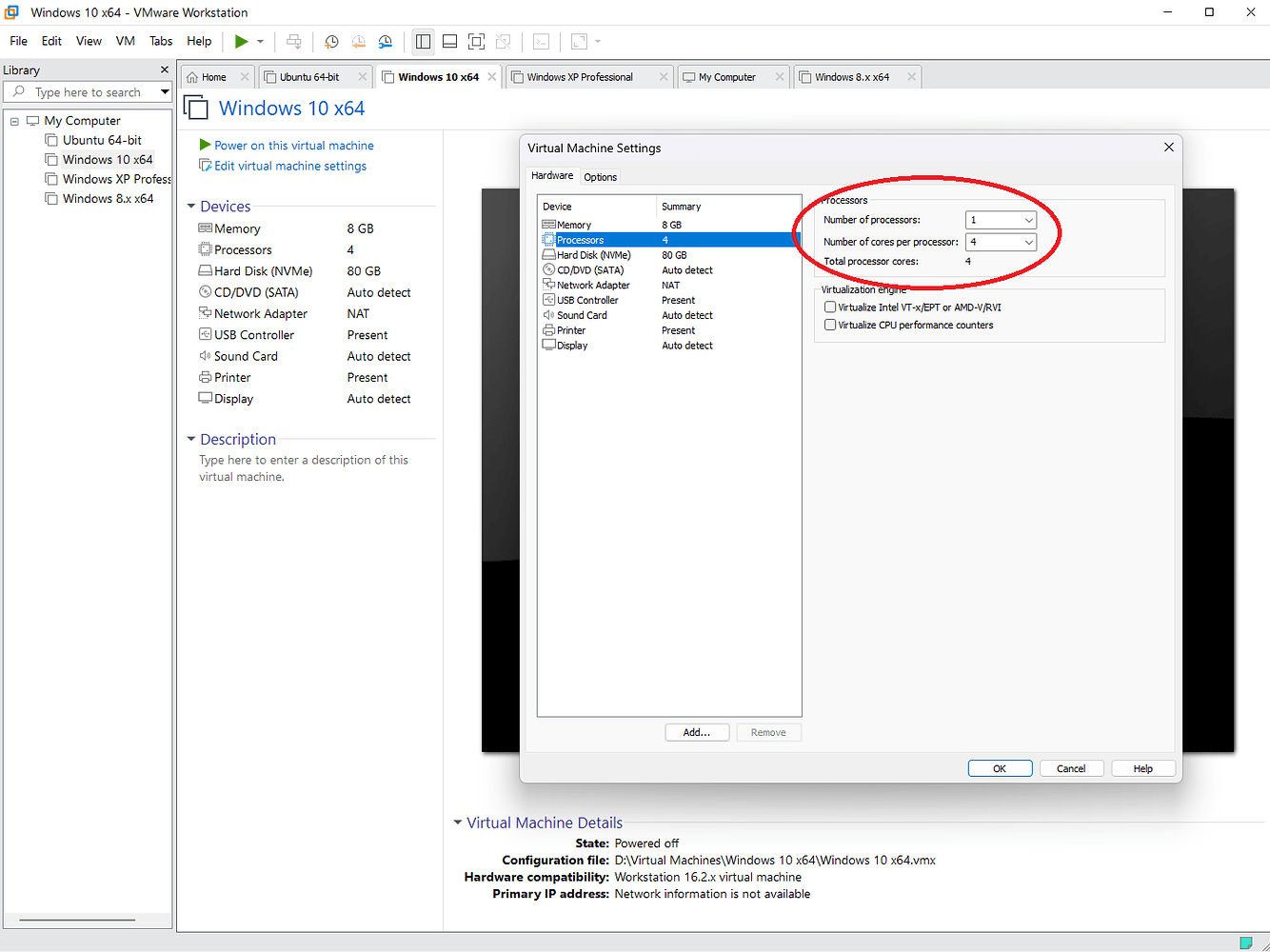Image resolution: width=1270 pixels, height=952 pixels.
Task: Collapse the Description section
Action: point(191,439)
